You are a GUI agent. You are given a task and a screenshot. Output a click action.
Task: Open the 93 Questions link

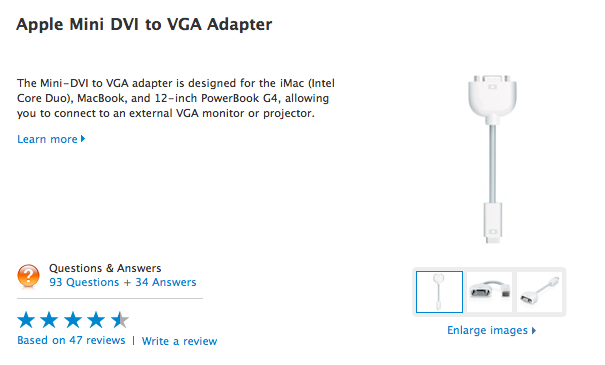[84, 282]
